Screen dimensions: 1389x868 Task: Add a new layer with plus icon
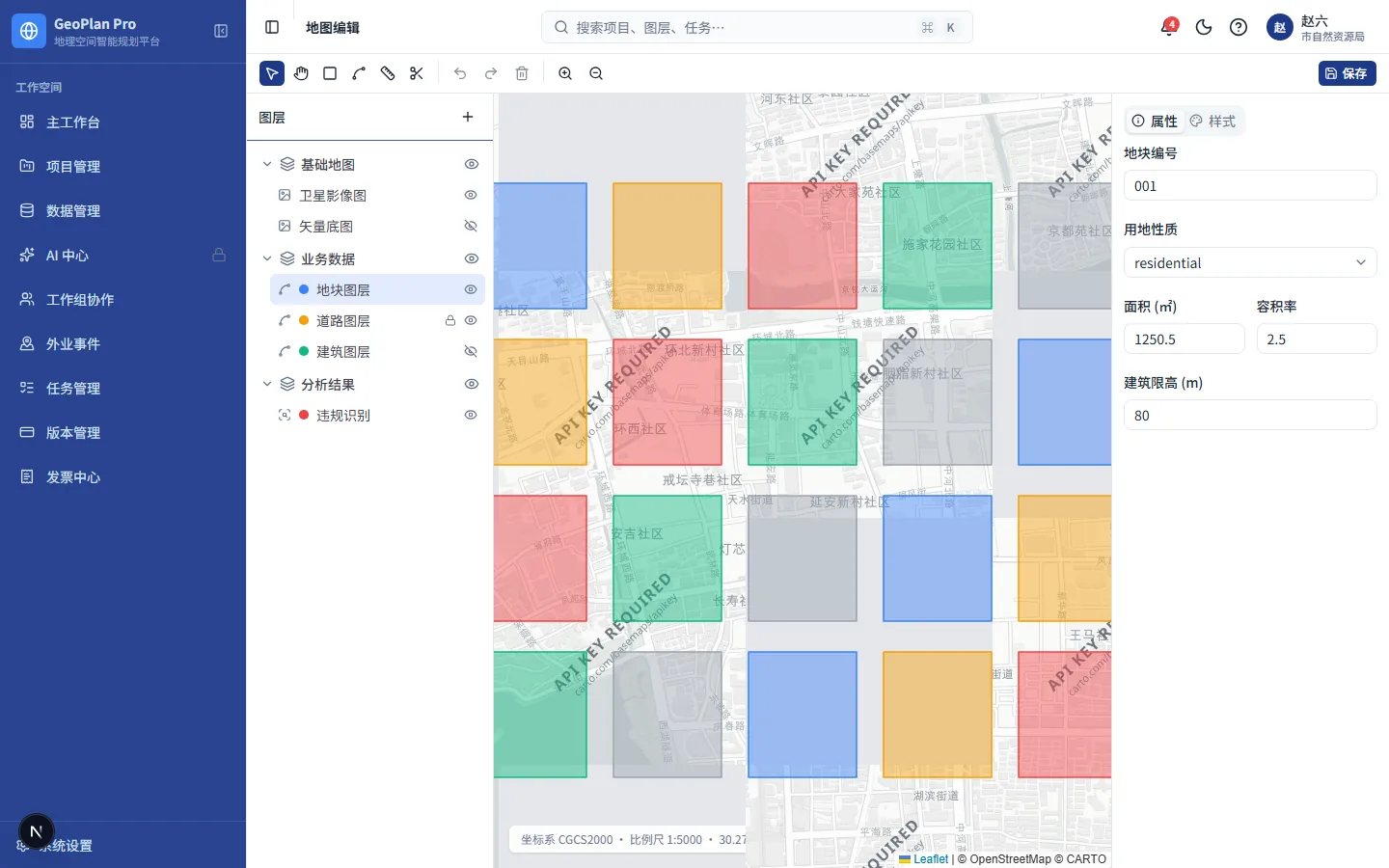point(468,118)
